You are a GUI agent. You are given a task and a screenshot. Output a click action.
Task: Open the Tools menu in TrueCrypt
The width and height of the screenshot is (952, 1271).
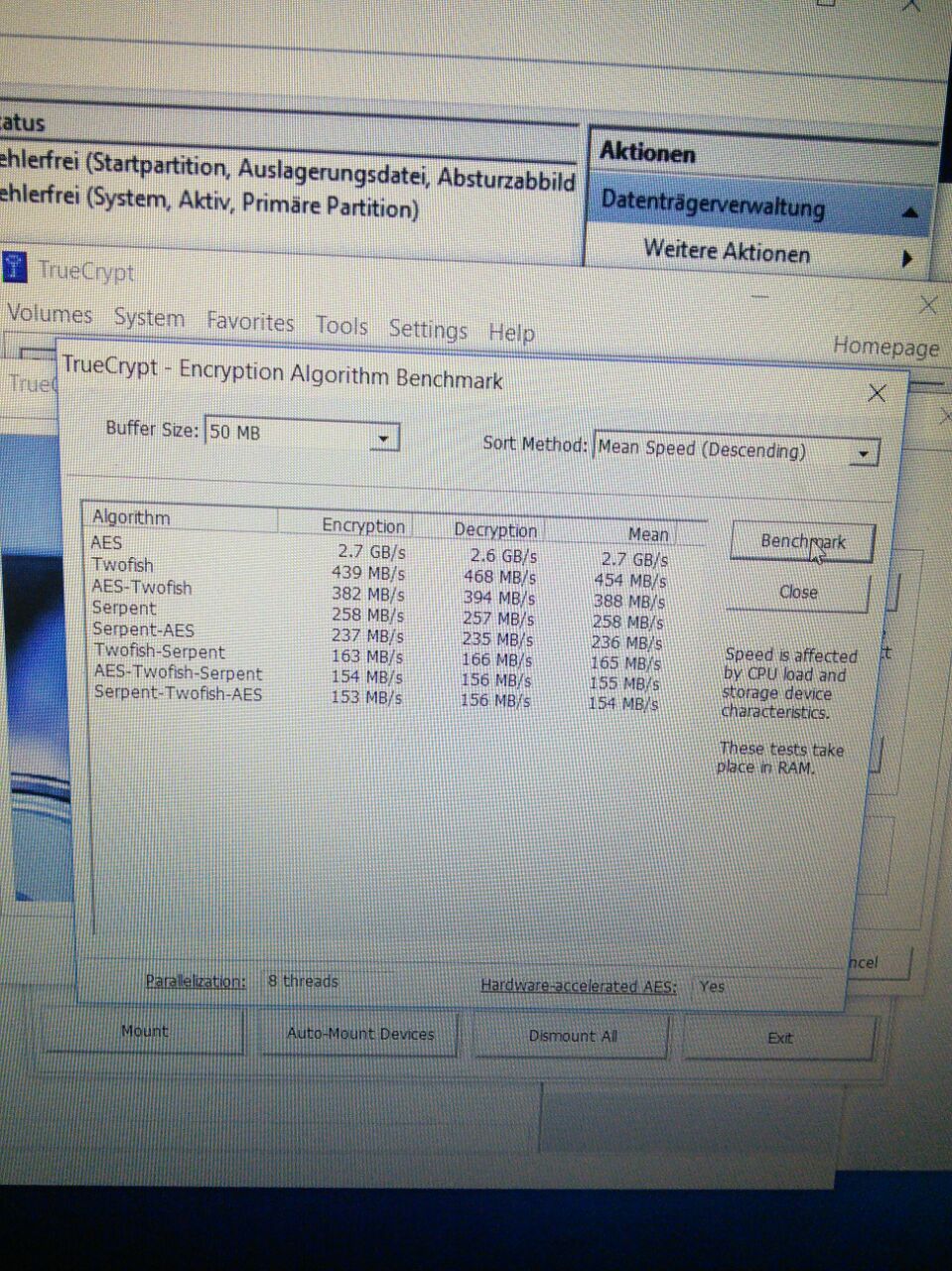[341, 326]
